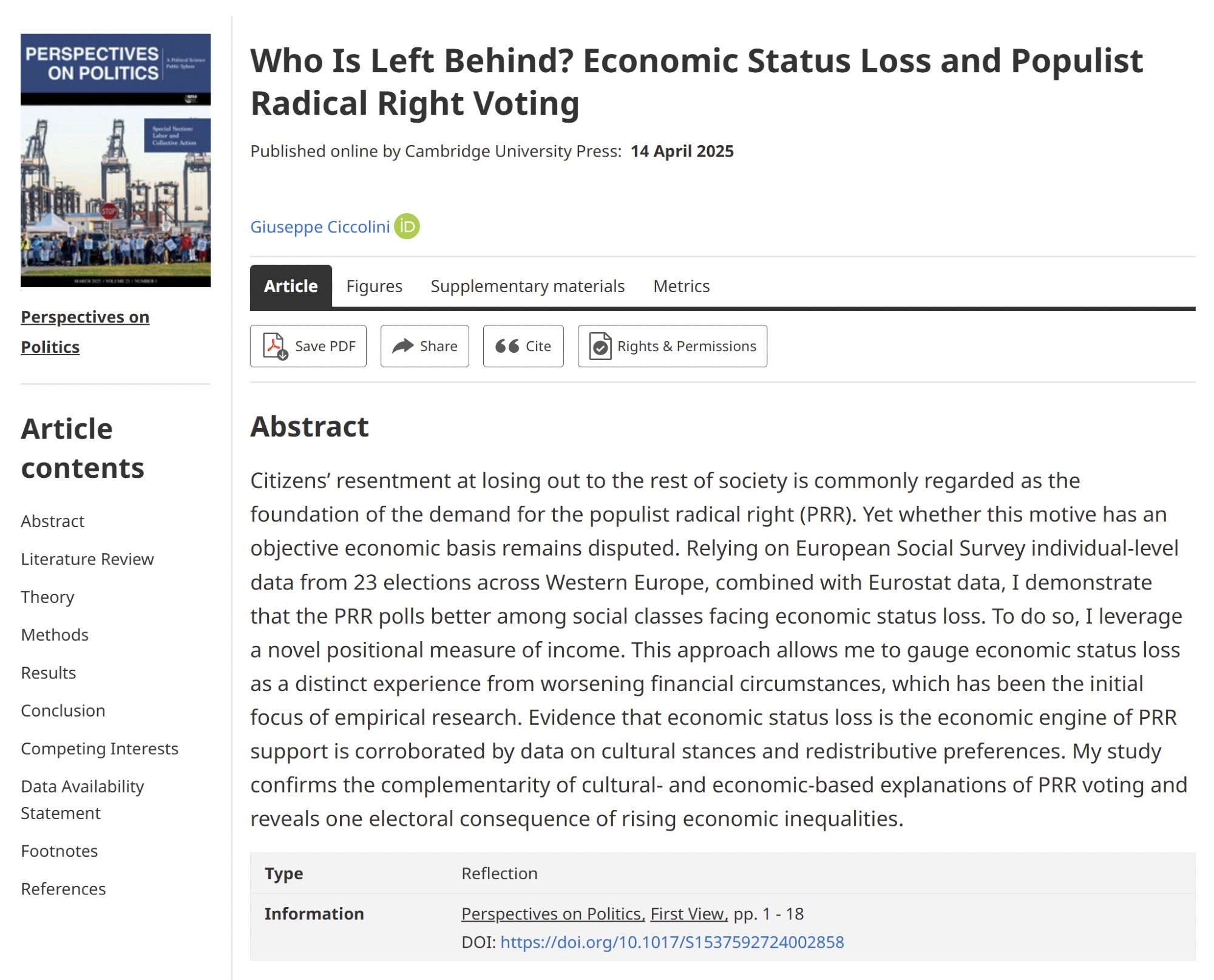1214x980 pixels.
Task: Click the ORCID iD icon beside author
Action: tap(407, 226)
